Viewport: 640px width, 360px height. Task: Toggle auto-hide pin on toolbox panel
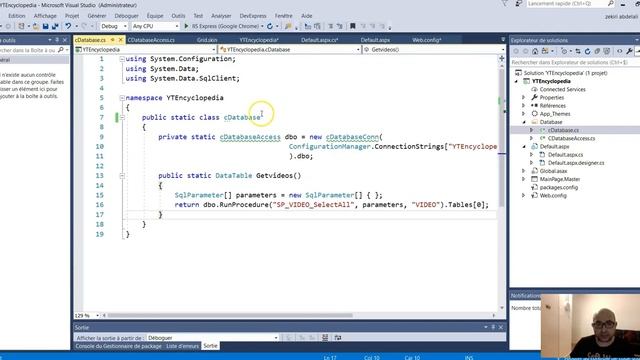[x=57, y=40]
